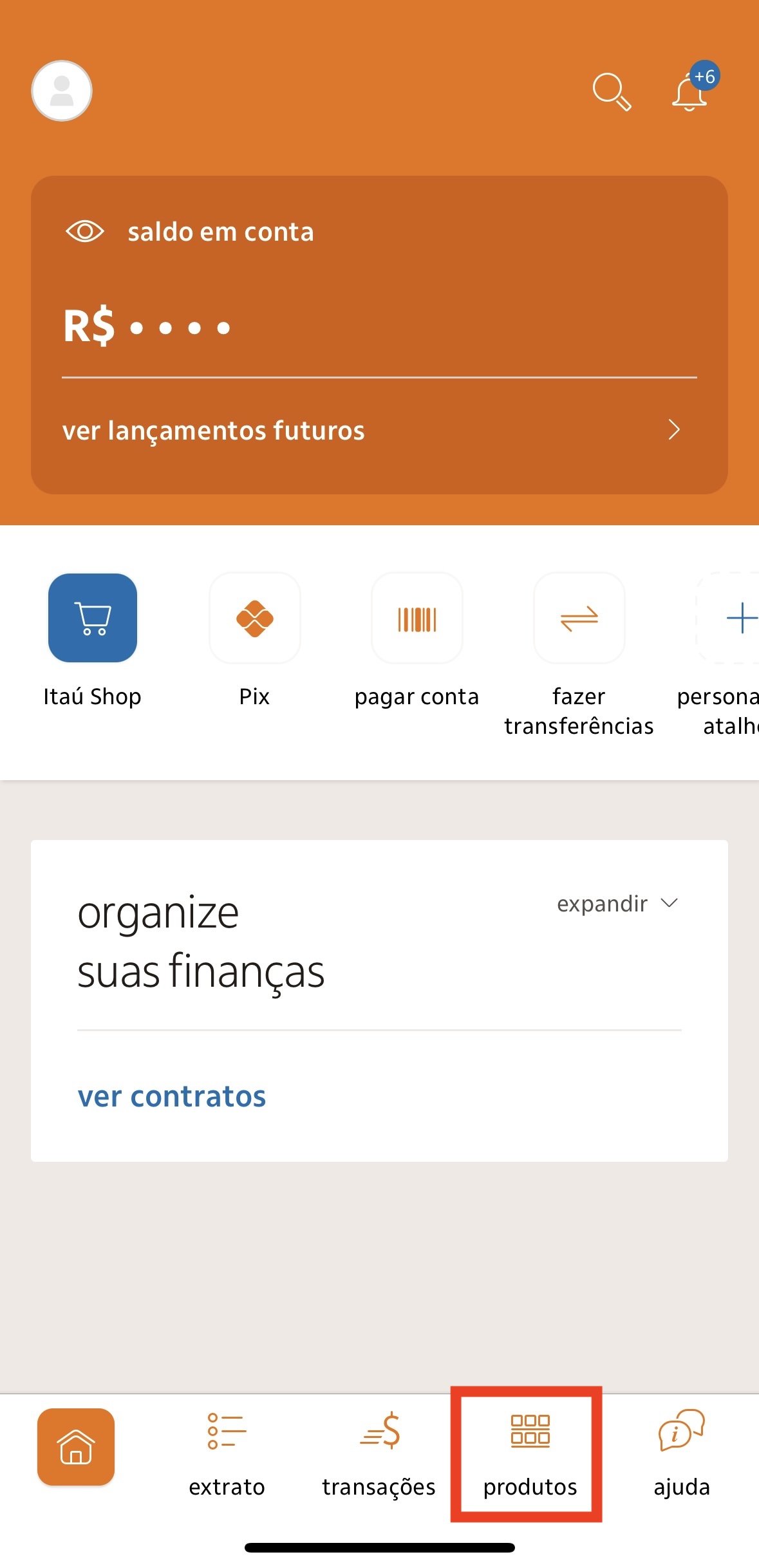Tap the home button in bottom bar

point(76,1447)
